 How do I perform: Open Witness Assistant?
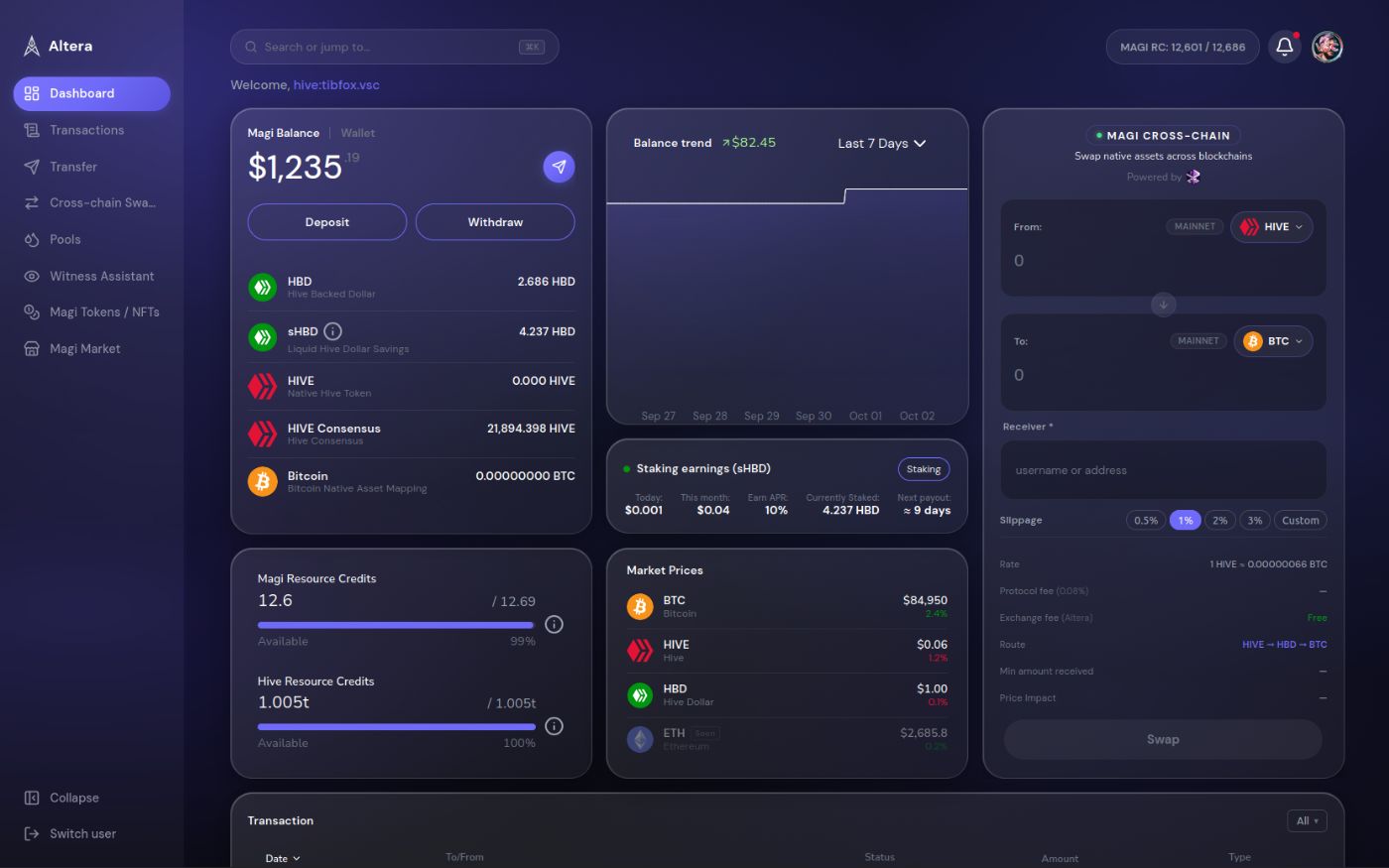[x=91, y=276]
